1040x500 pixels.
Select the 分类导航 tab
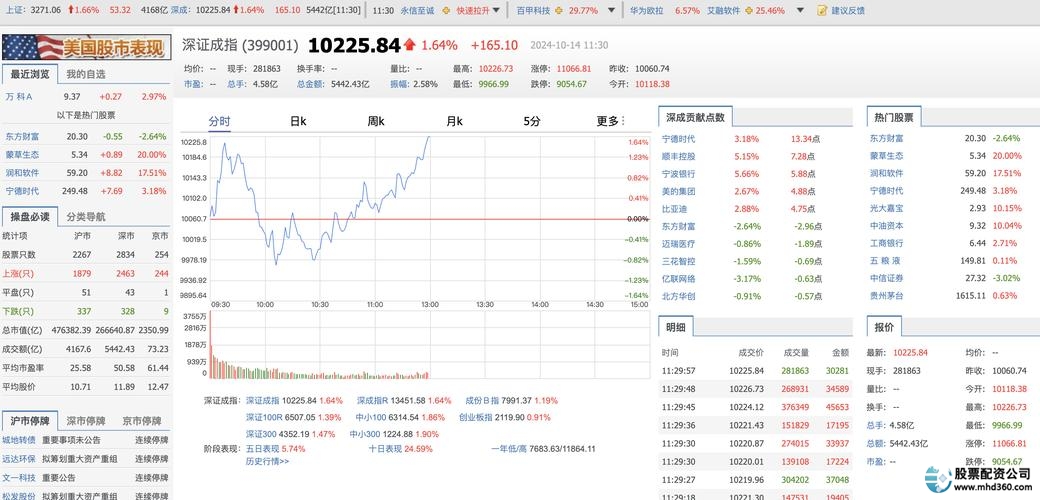coord(86,216)
